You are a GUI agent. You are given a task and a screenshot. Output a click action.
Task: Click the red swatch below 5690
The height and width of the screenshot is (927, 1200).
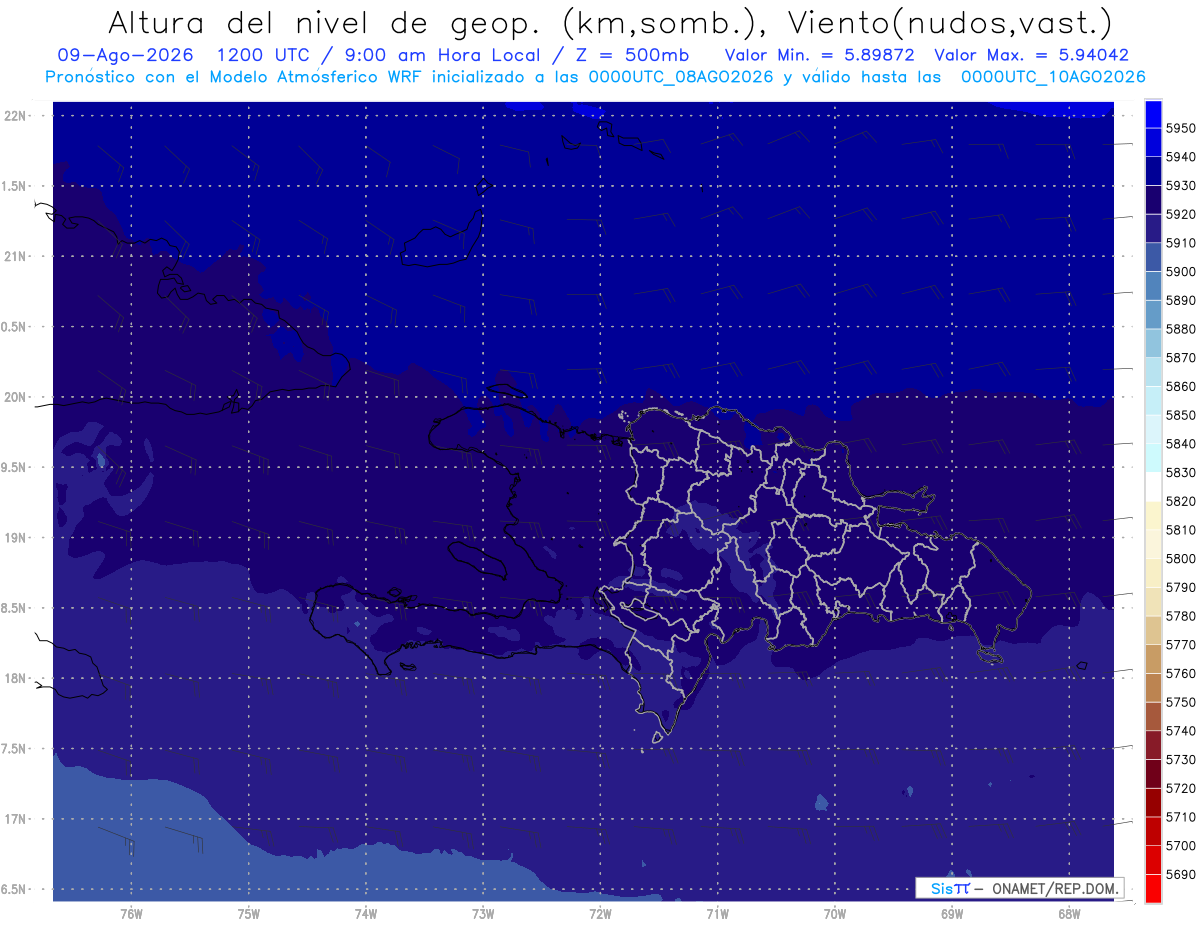coord(1153,889)
